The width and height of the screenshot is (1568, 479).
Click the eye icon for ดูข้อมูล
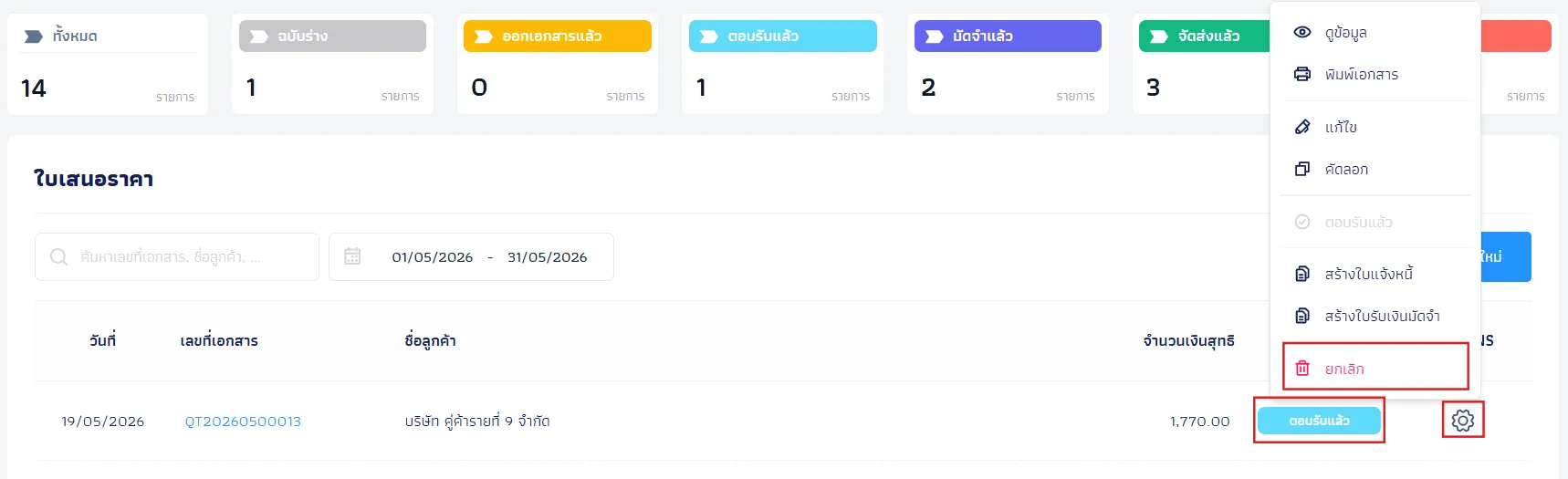[1302, 32]
